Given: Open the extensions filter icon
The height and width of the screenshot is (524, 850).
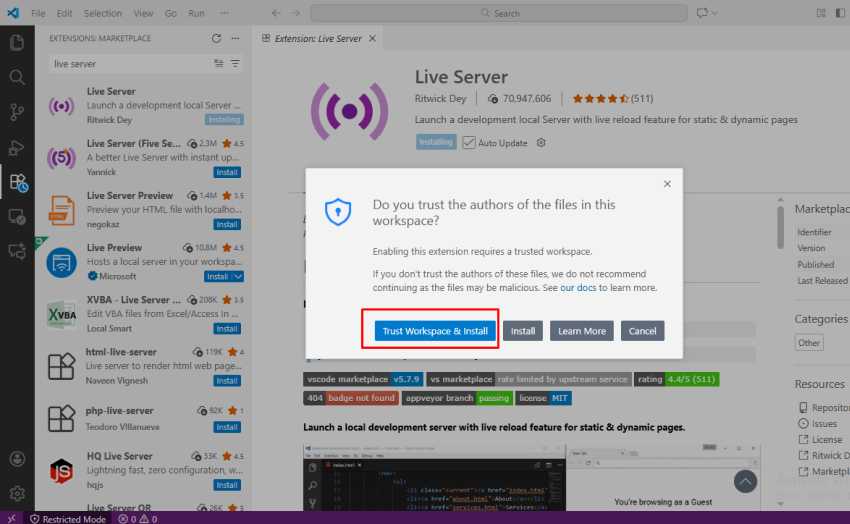Looking at the screenshot, I should [x=235, y=63].
